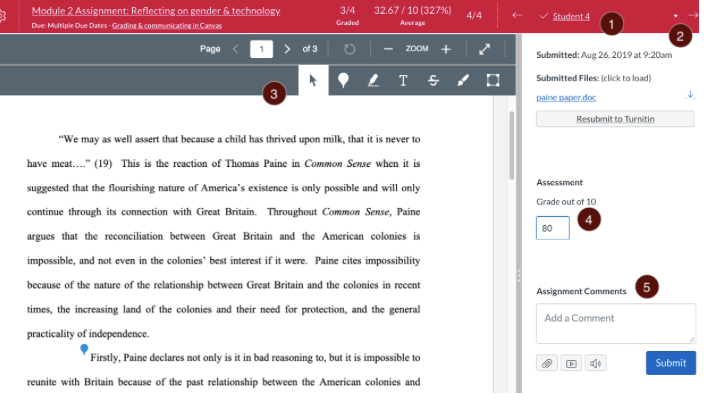Select the strikeout annotation tool
Screen dimensions: 704x404
click(433, 80)
